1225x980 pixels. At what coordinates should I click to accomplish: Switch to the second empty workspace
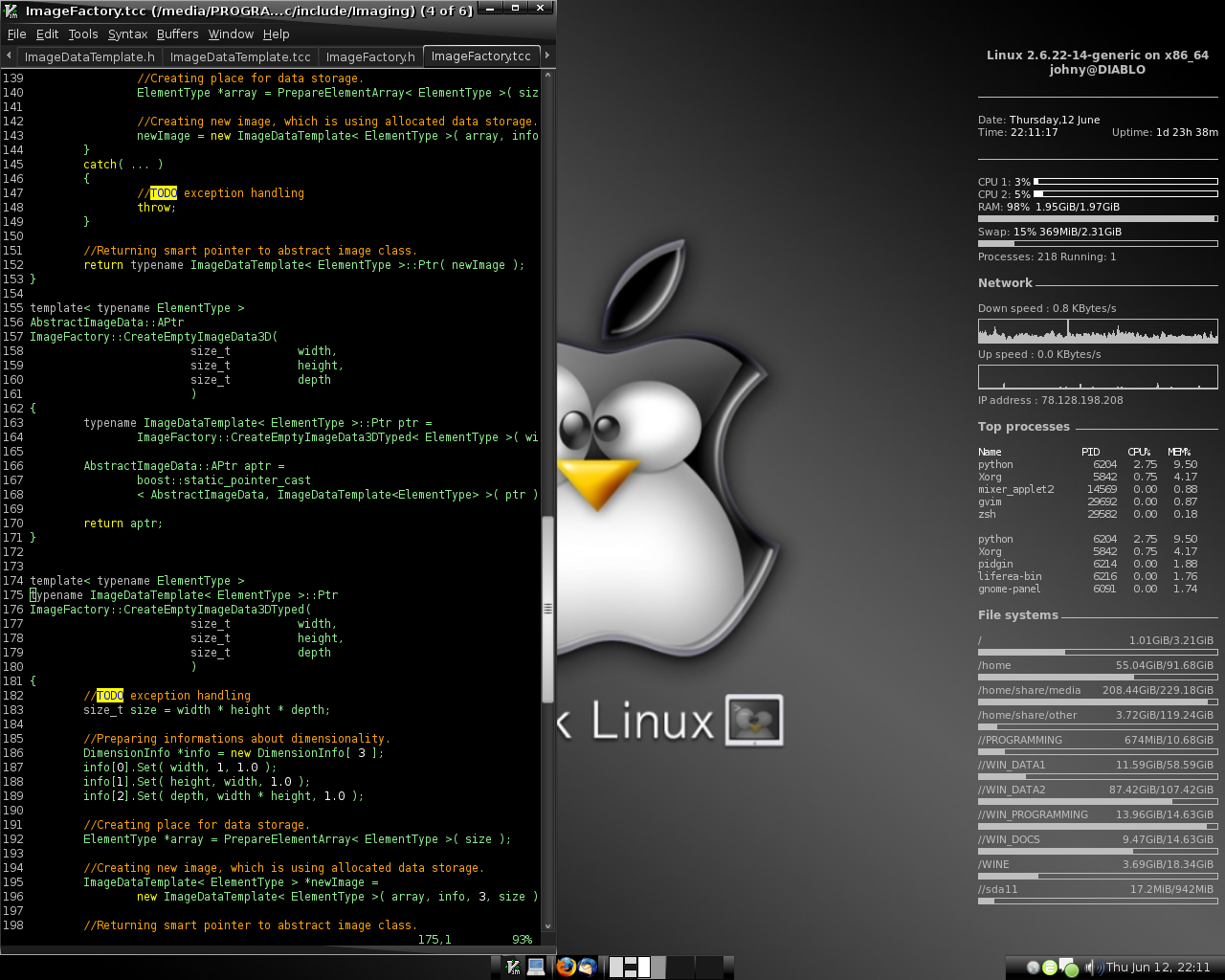(x=679, y=967)
